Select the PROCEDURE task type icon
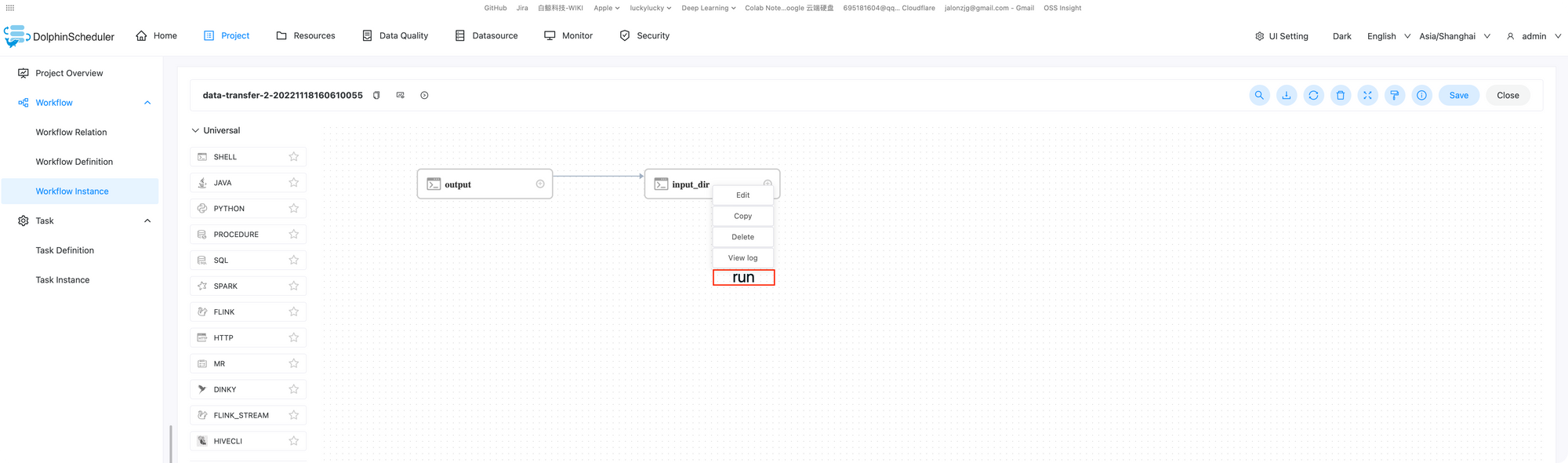The height and width of the screenshot is (463, 1568). [202, 235]
